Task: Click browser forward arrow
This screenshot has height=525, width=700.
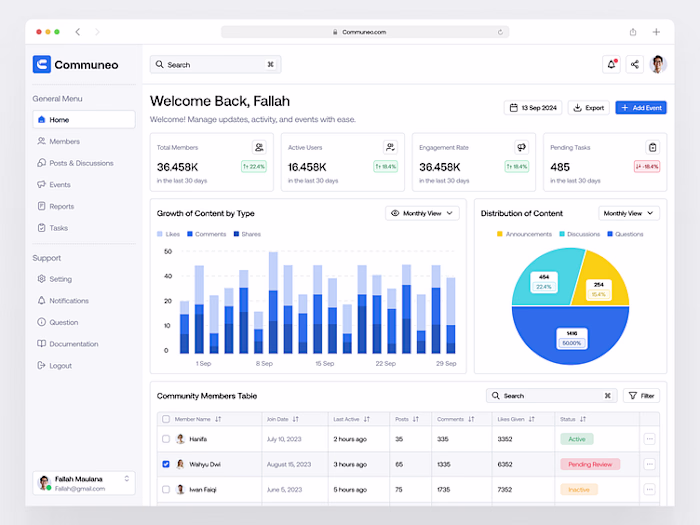Action: click(97, 32)
